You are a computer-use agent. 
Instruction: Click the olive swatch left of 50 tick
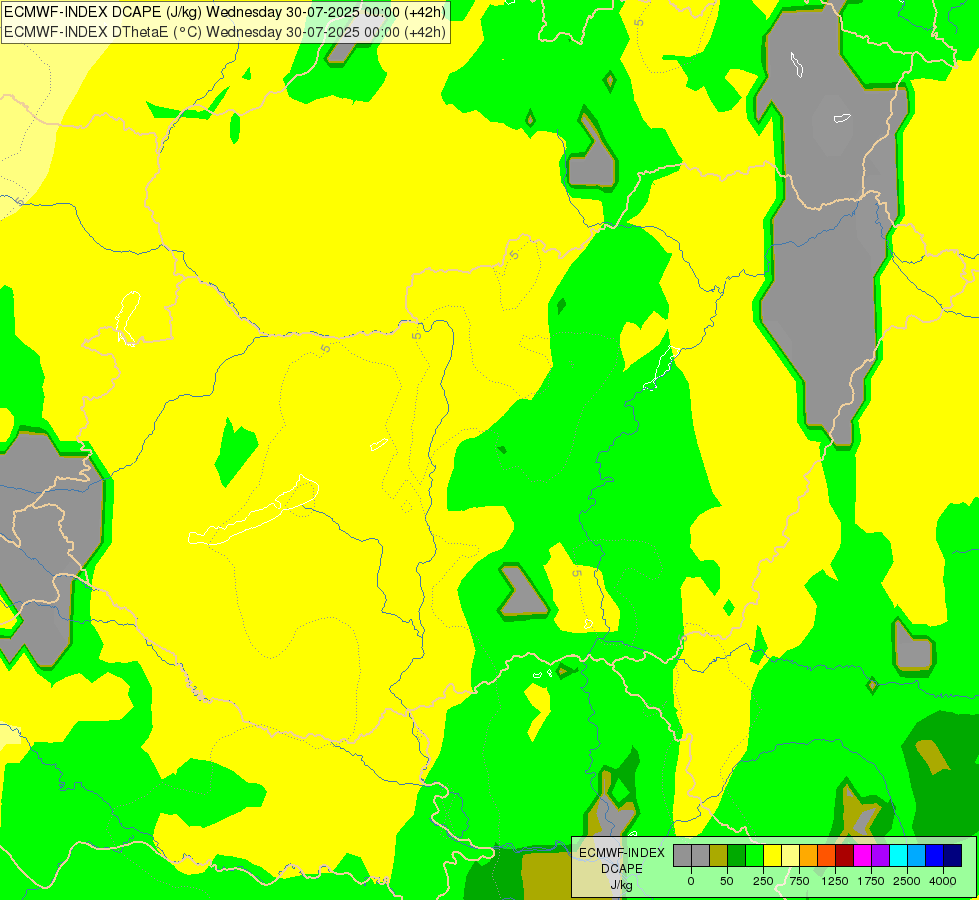pyautogui.click(x=719, y=856)
